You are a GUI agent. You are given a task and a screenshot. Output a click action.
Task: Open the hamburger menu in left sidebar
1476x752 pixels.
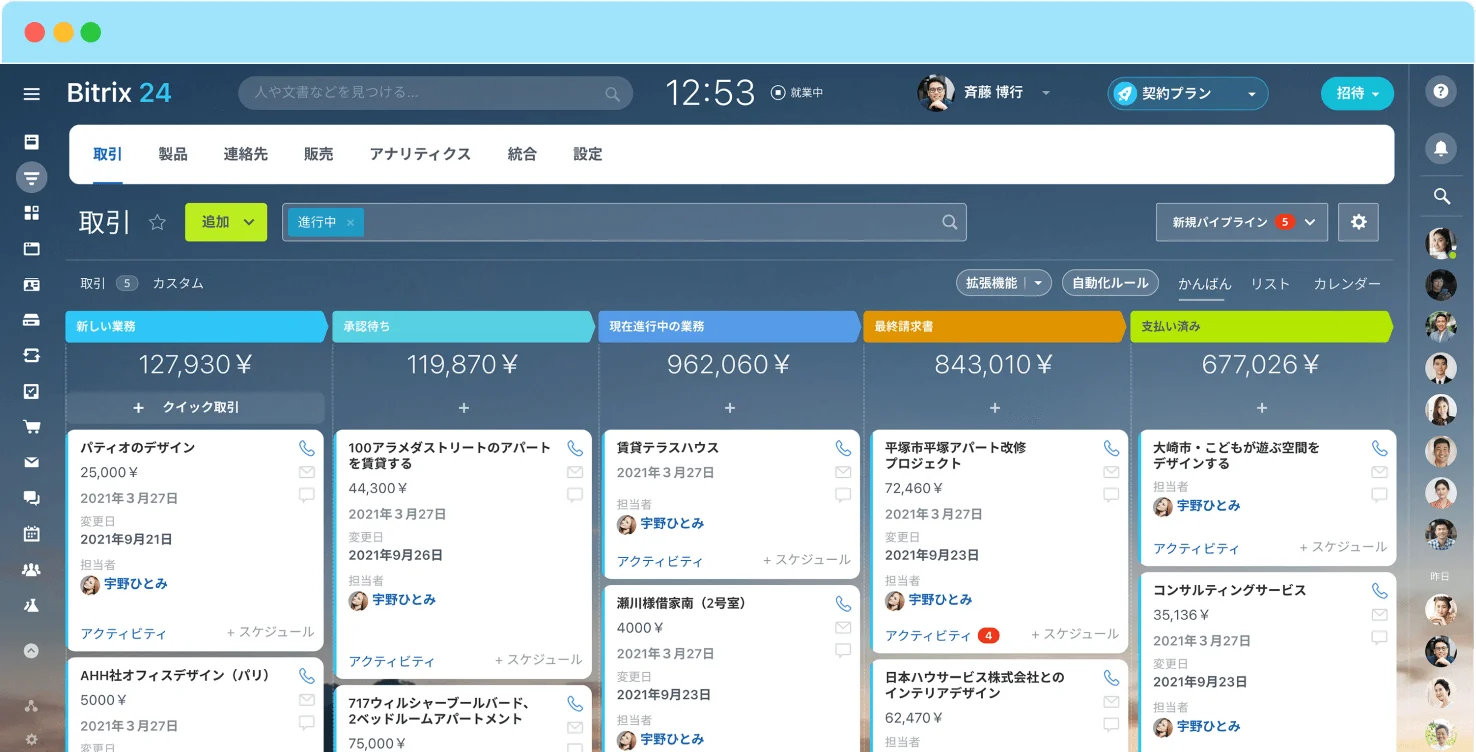click(x=32, y=94)
